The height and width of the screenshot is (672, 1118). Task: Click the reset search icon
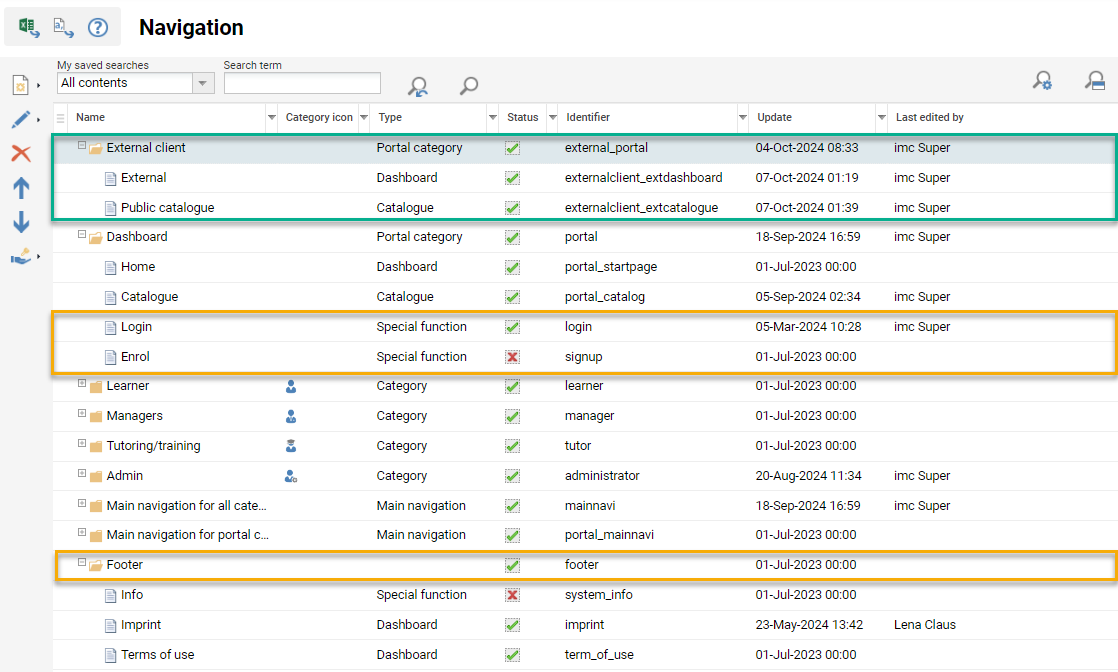[418, 86]
